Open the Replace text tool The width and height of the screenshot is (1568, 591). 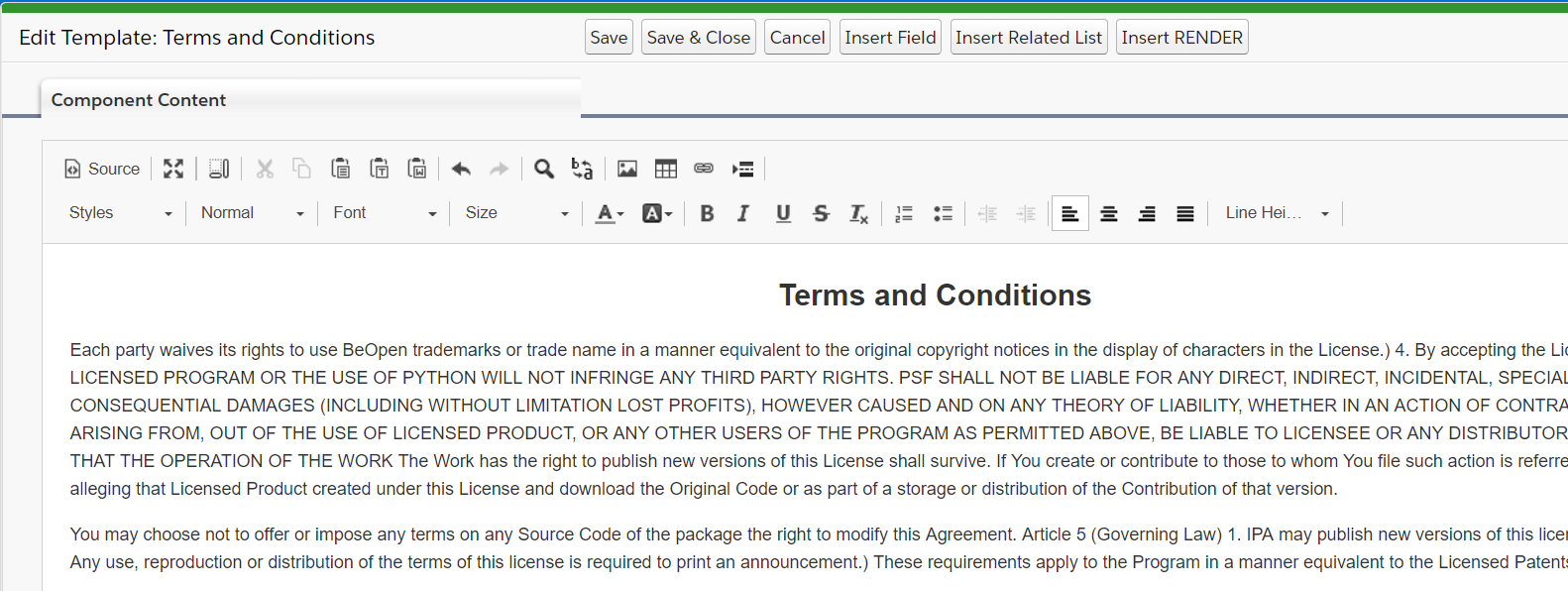tap(583, 170)
